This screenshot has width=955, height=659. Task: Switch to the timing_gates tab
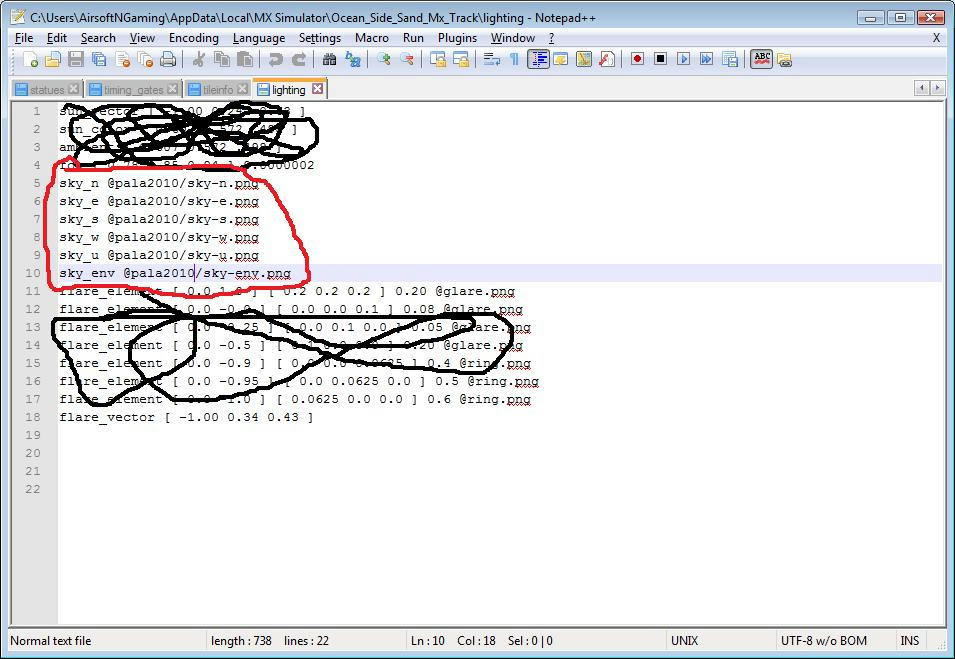point(133,90)
